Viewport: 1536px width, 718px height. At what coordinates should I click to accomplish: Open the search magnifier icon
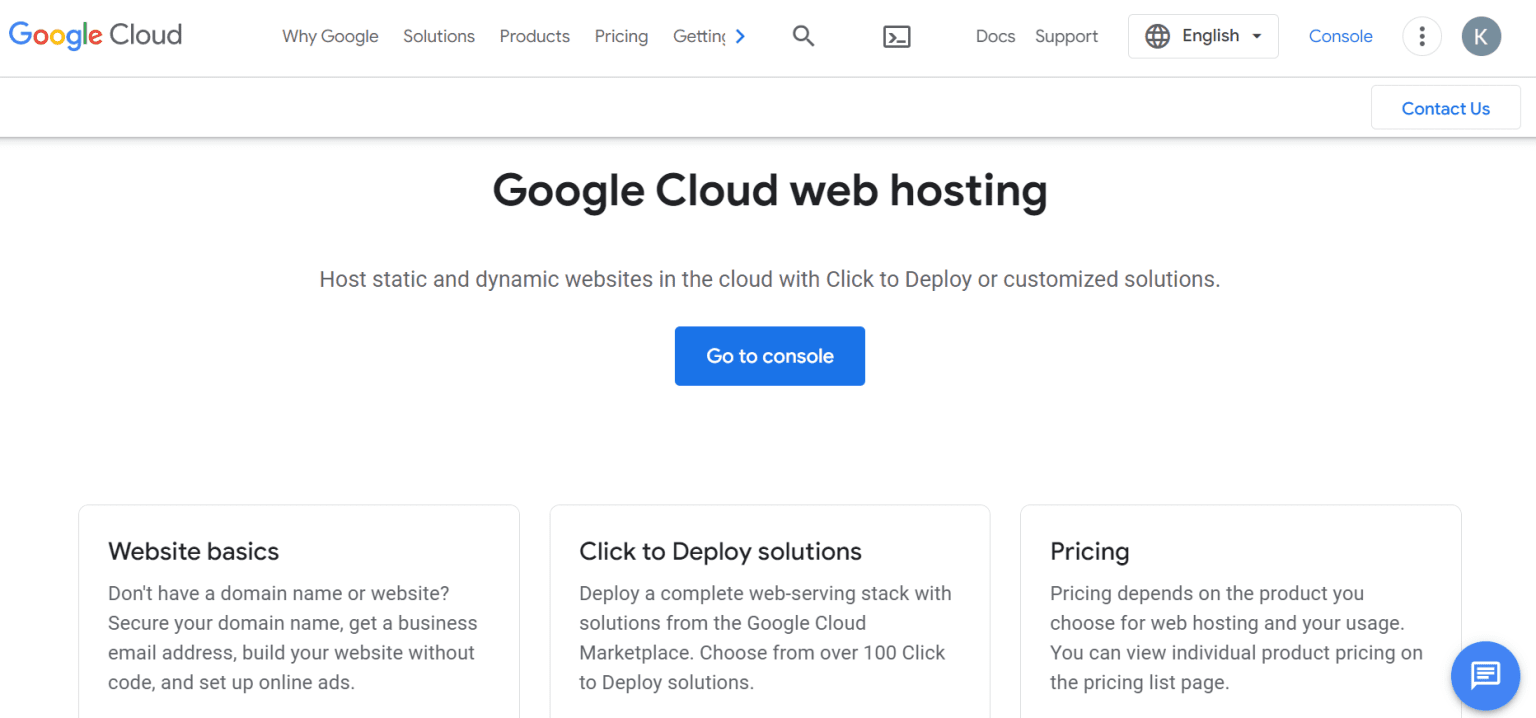(803, 37)
